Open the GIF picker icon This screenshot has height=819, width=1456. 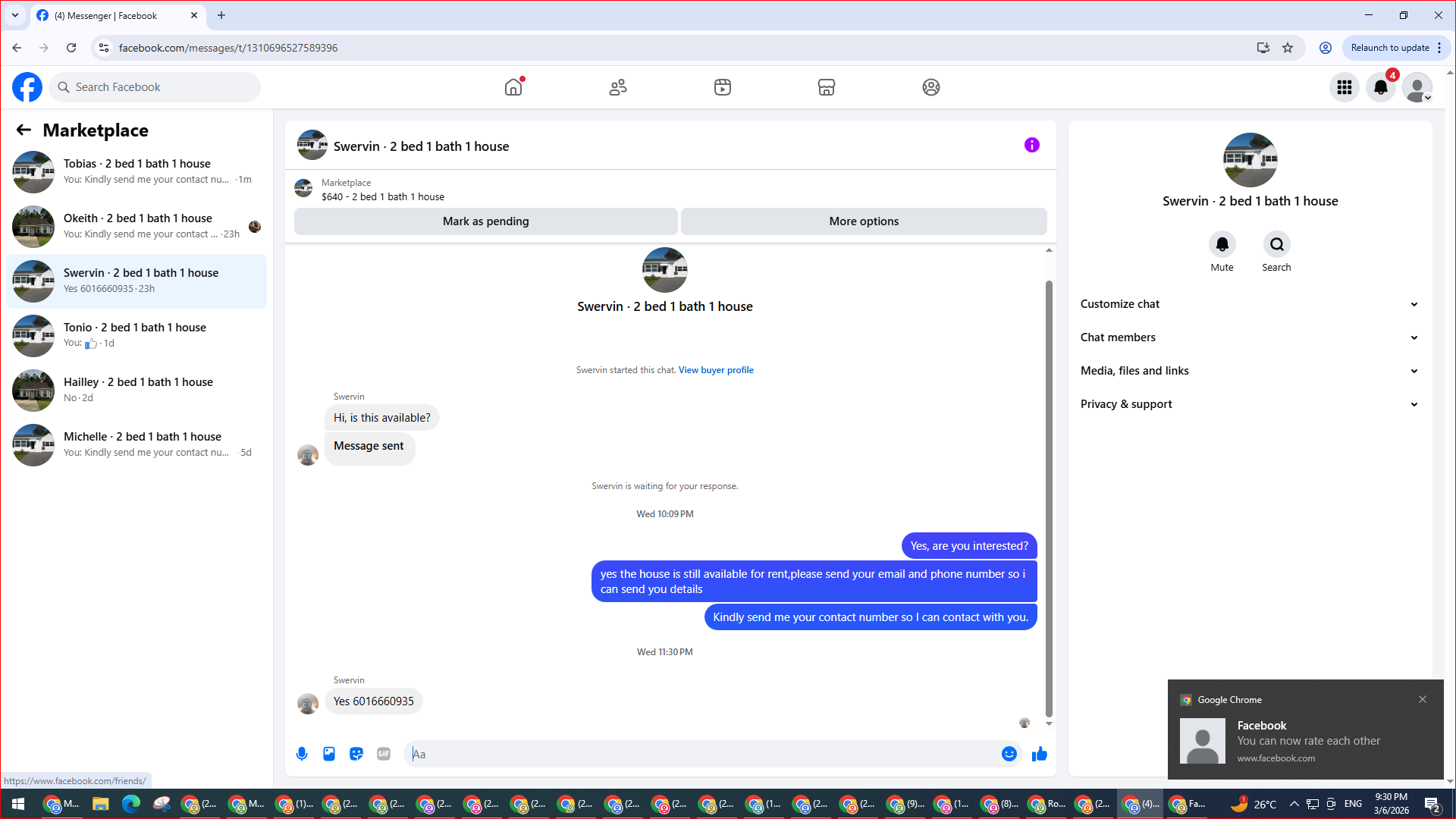pyautogui.click(x=384, y=754)
